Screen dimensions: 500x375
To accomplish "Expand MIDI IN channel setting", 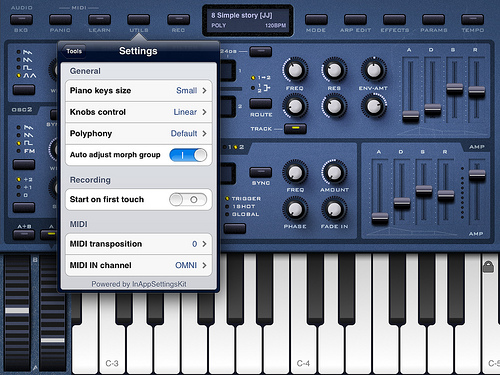I will pyautogui.click(x=139, y=265).
